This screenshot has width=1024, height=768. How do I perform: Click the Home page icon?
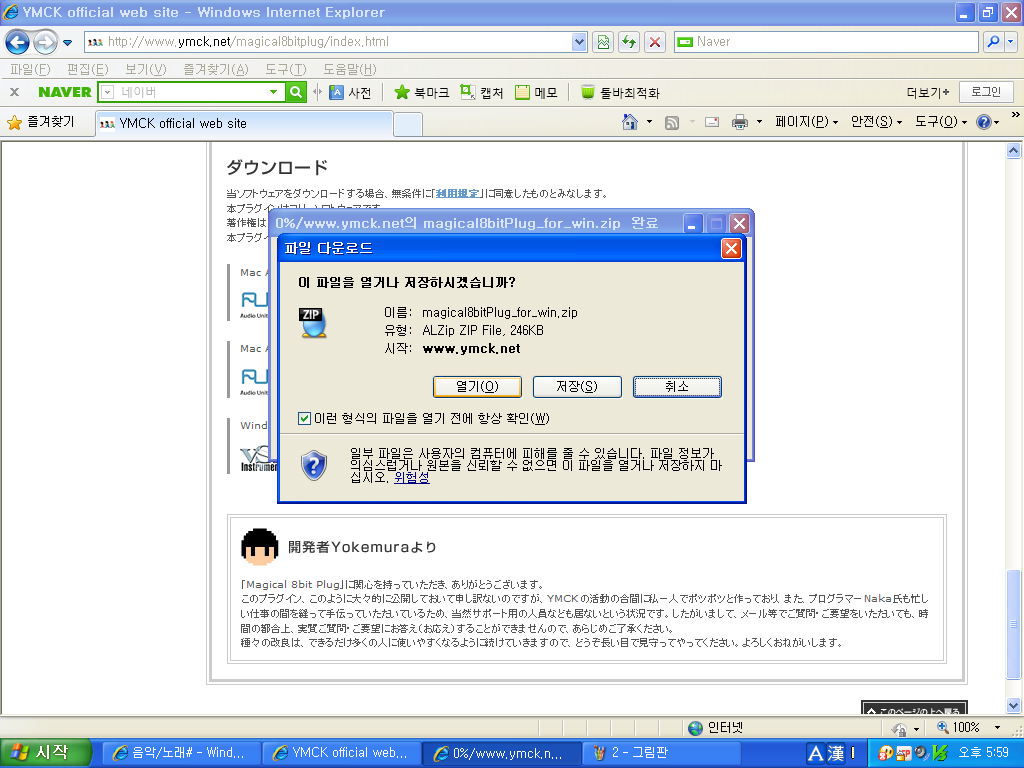click(630, 122)
